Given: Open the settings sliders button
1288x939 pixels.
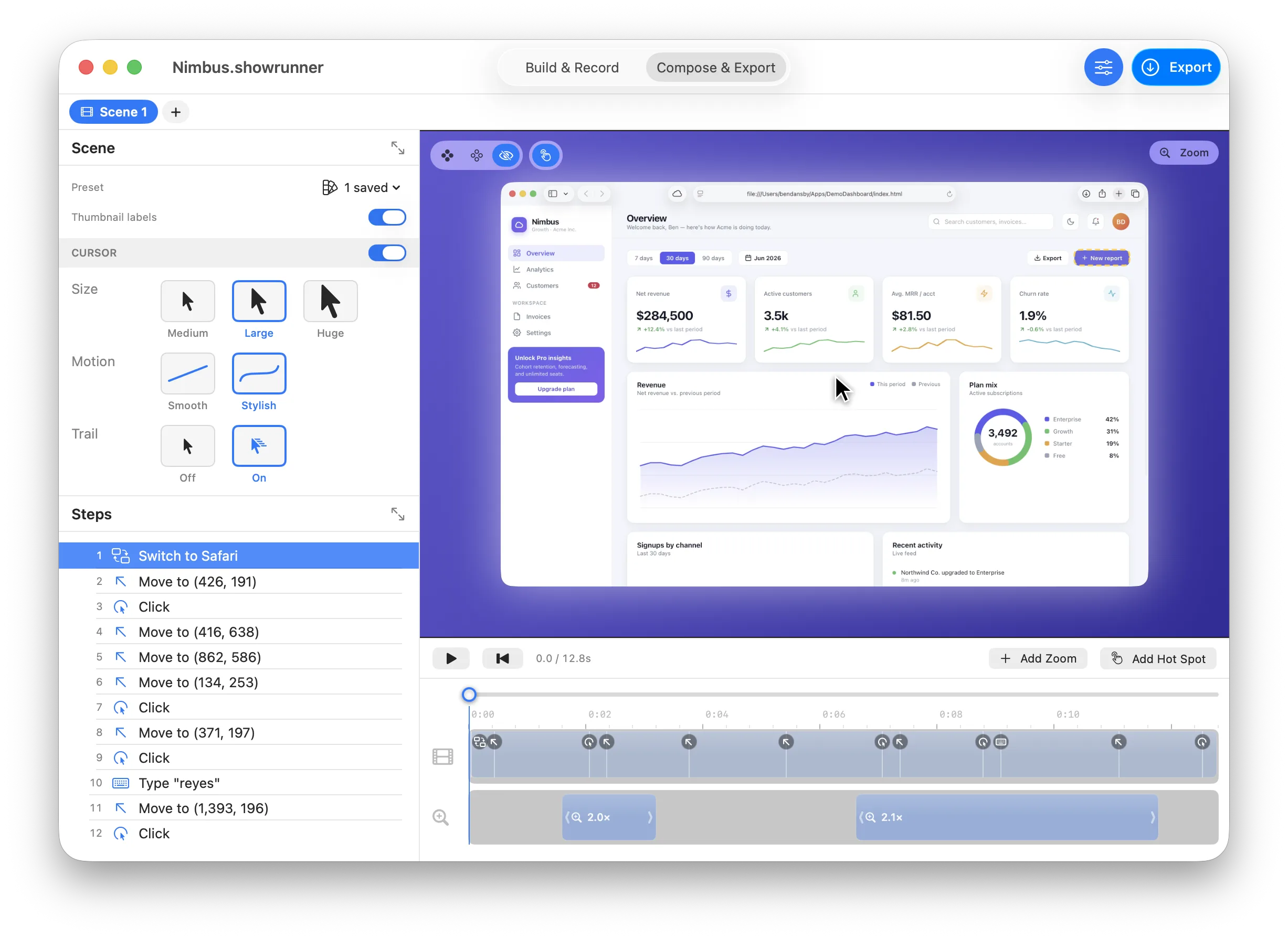Looking at the screenshot, I should (1102, 67).
